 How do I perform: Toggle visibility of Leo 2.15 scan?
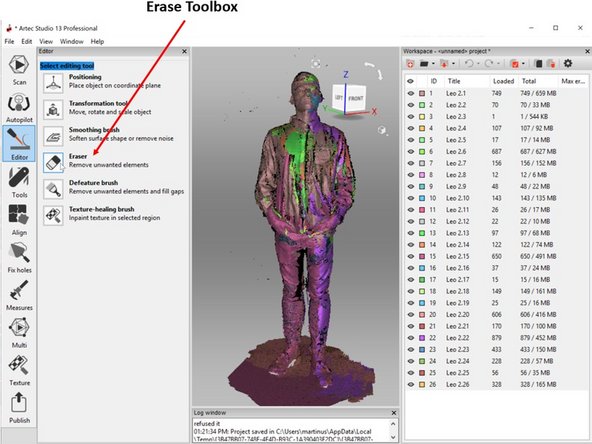pos(410,256)
